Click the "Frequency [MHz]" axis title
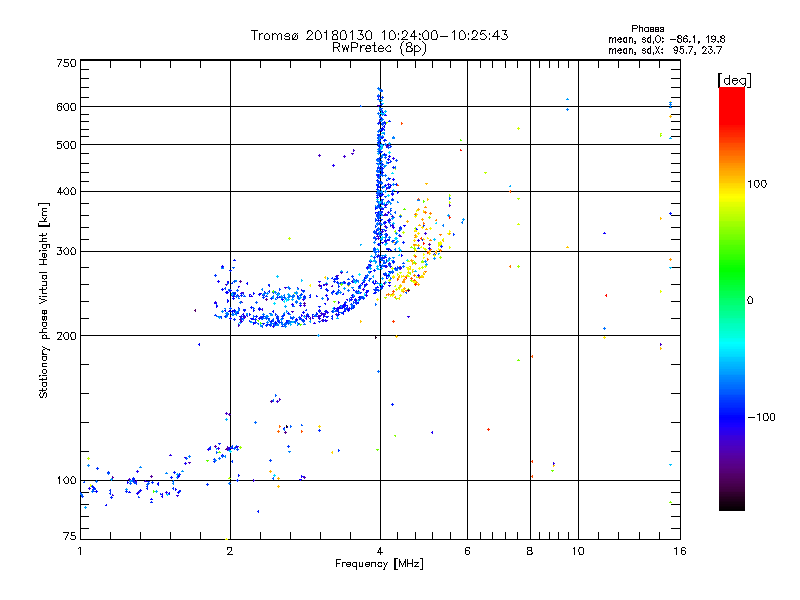The width and height of the screenshot is (800, 600). click(379, 564)
